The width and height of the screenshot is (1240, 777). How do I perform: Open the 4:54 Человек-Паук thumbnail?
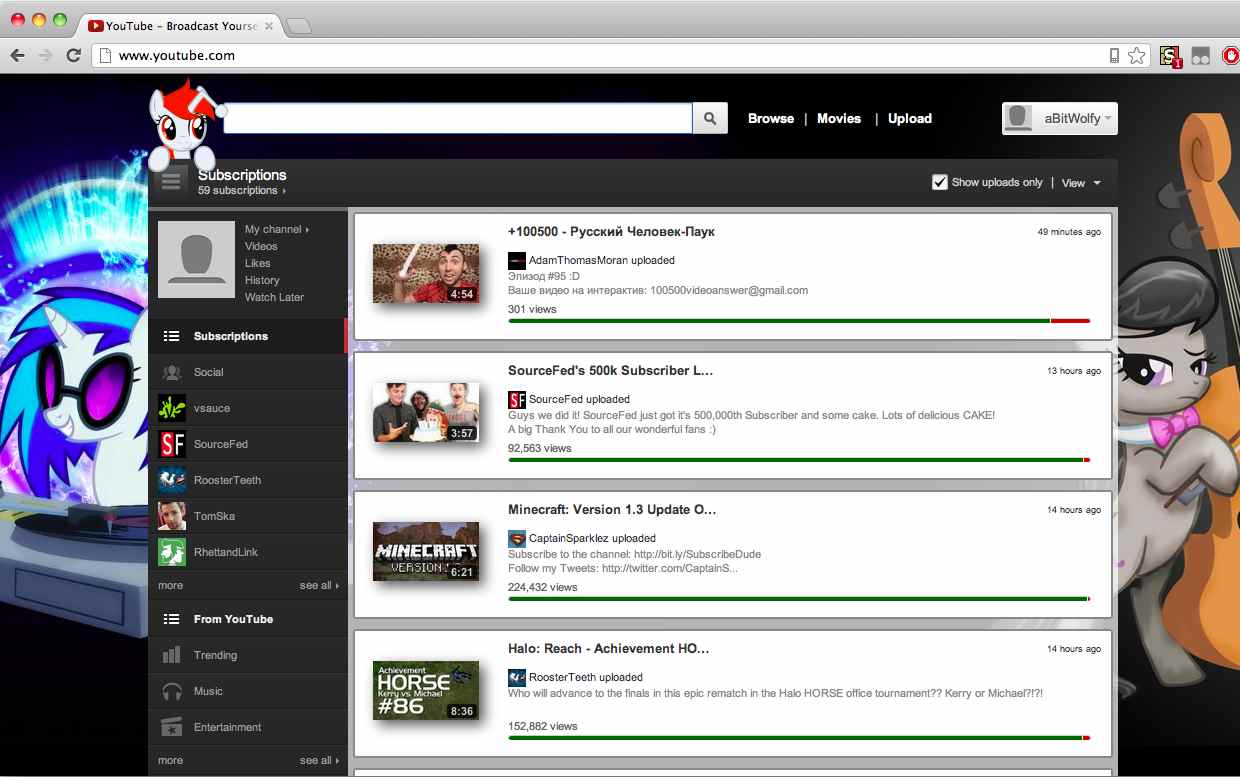(x=426, y=274)
